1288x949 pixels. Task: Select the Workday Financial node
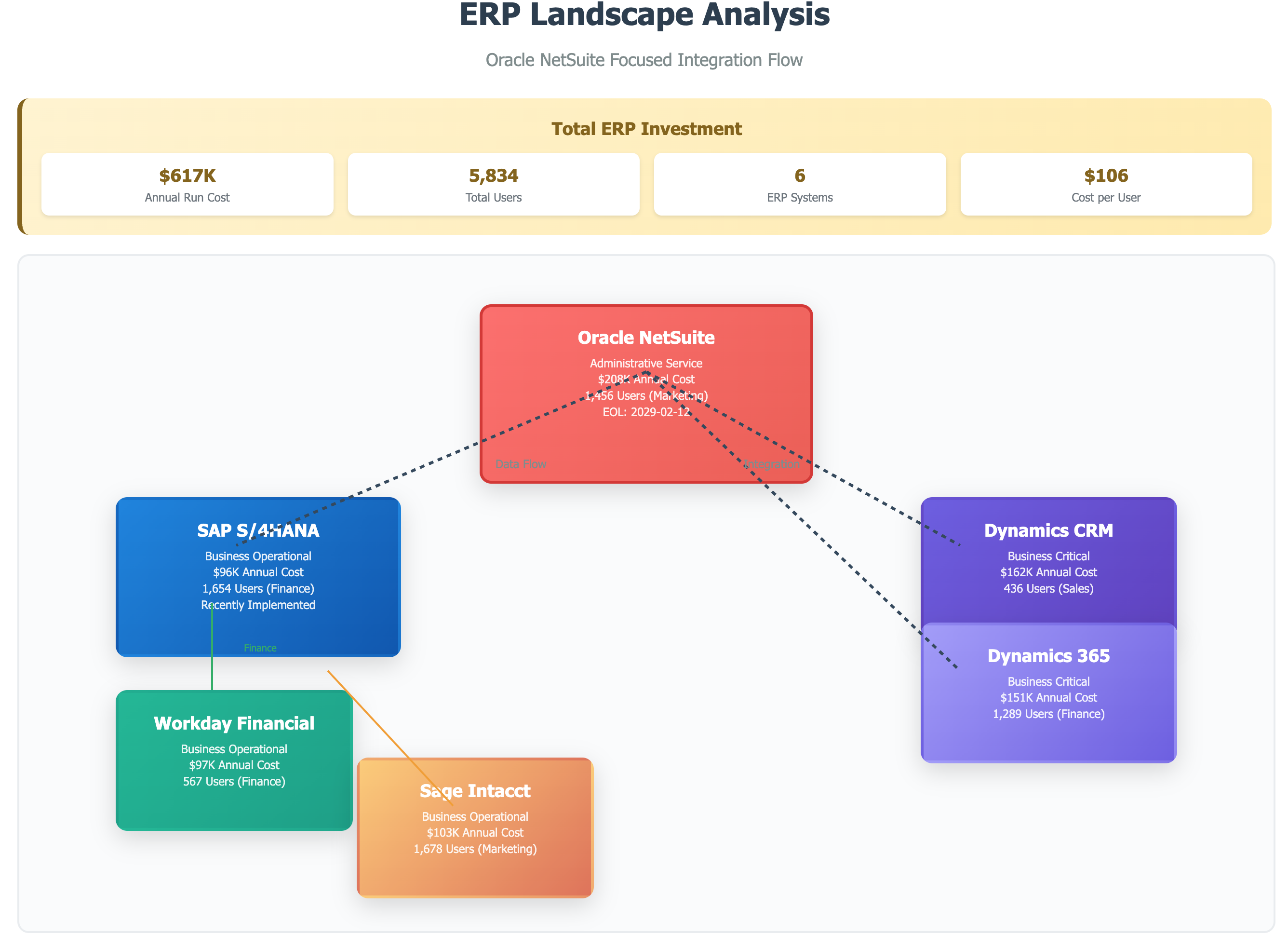pos(234,758)
